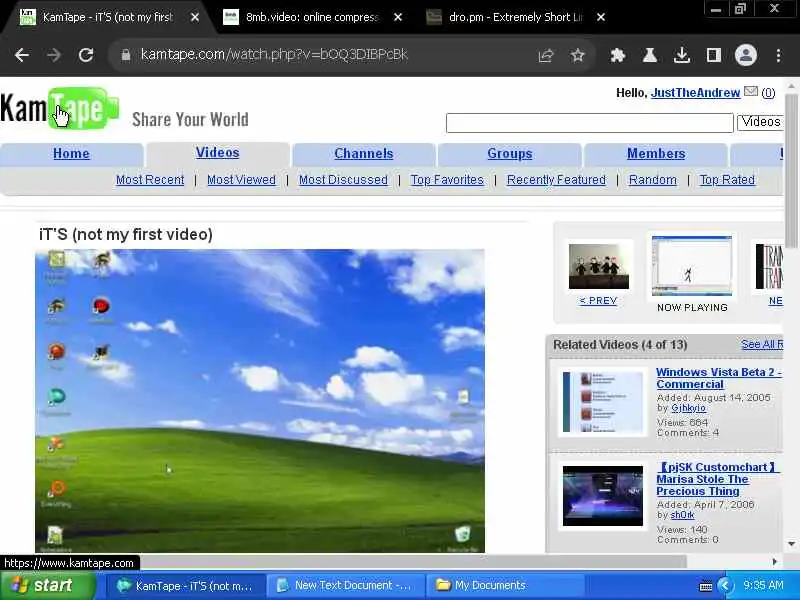Click the < PREV link

[598, 301]
